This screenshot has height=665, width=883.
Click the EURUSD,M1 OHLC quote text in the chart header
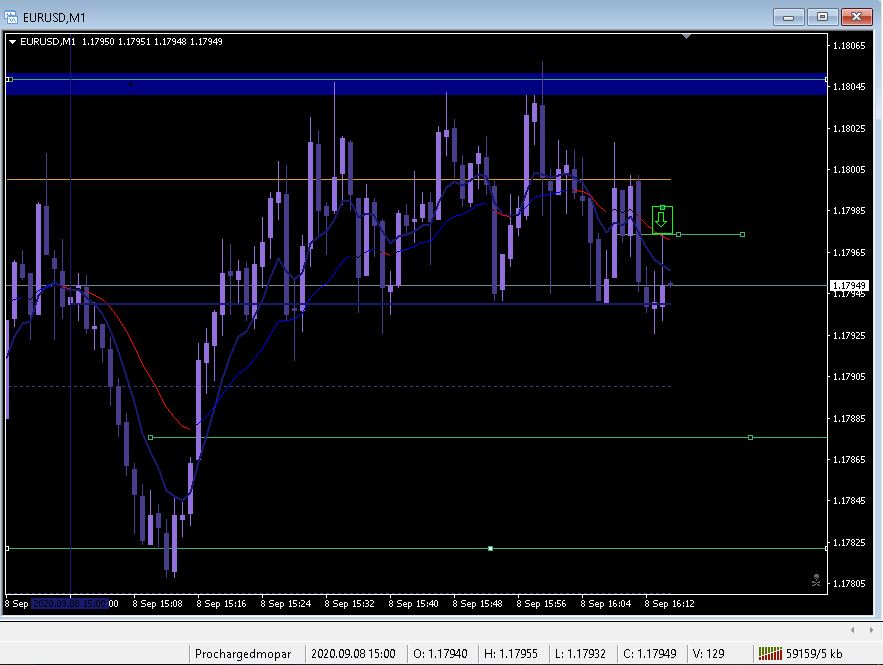[x=121, y=42]
